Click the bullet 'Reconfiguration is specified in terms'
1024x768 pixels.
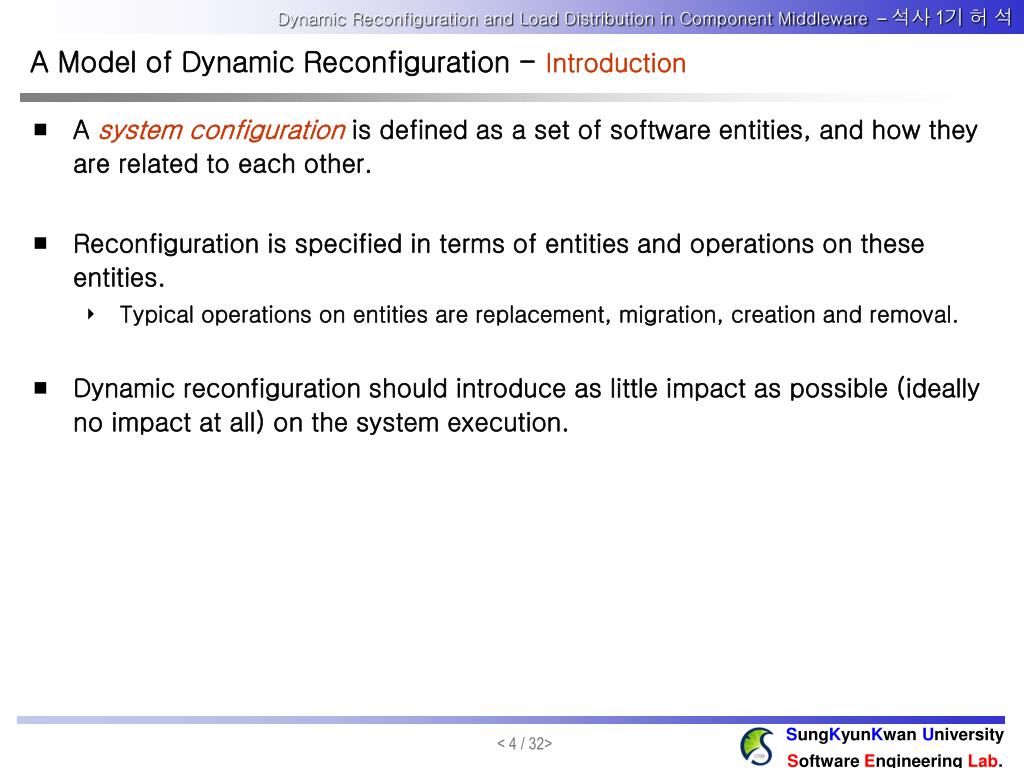(x=499, y=261)
